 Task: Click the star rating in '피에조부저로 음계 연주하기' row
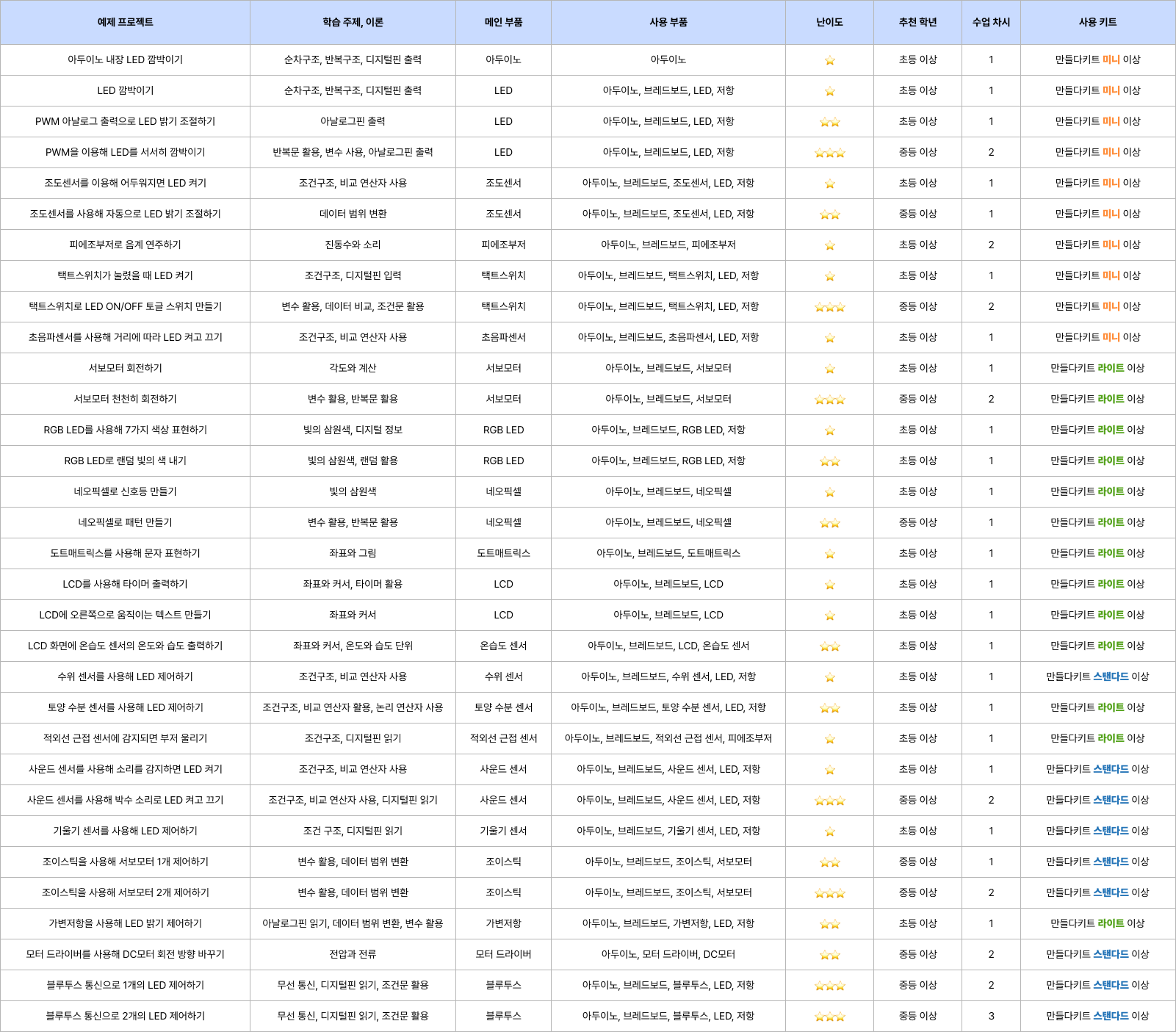(830, 245)
